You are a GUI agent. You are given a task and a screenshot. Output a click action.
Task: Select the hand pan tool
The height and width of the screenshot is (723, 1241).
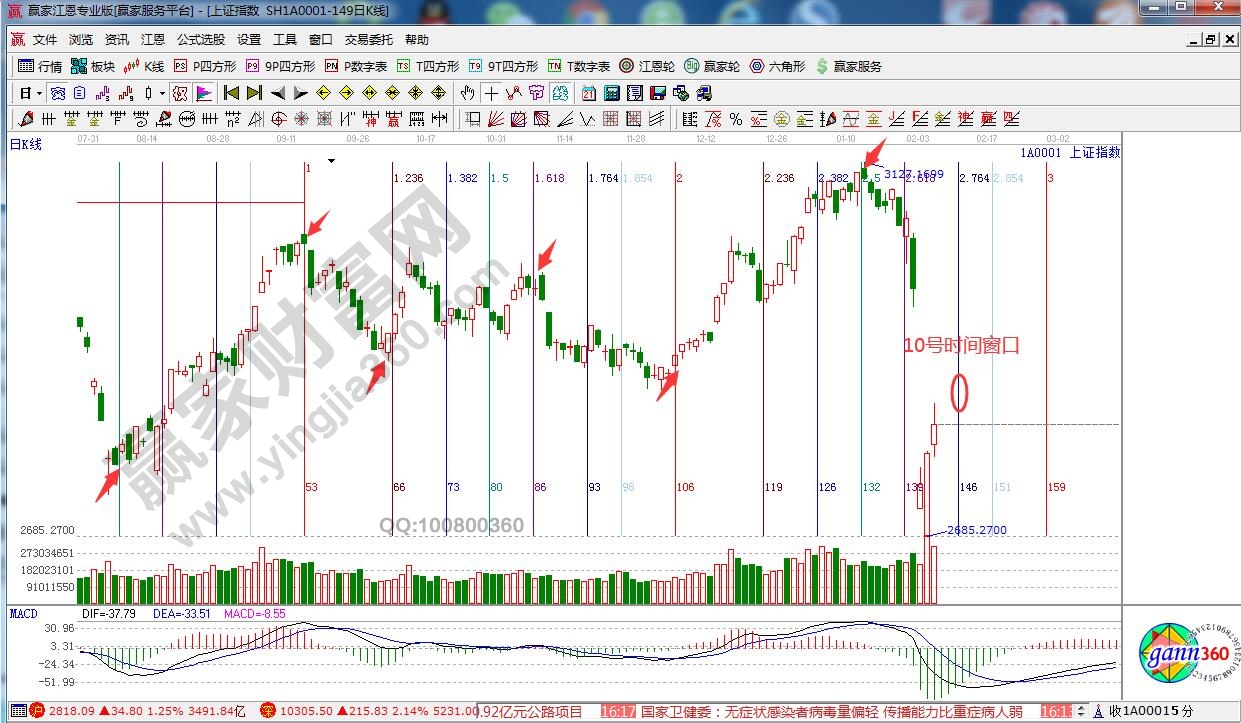(467, 94)
